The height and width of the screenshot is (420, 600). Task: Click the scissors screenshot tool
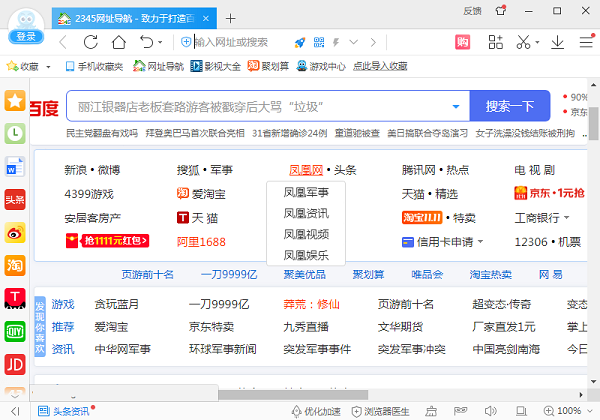(x=523, y=42)
